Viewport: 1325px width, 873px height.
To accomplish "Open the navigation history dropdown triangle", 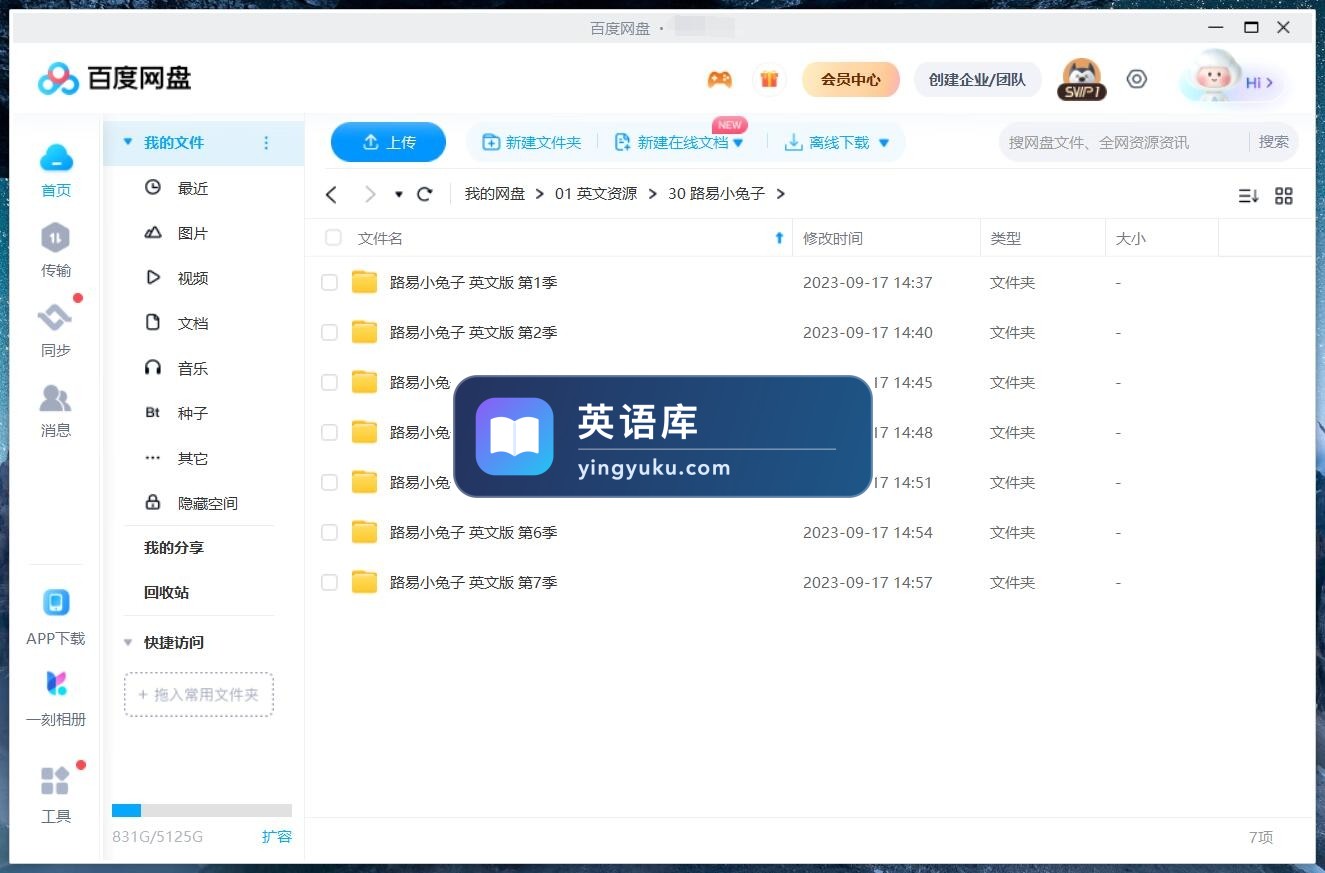I will [x=398, y=194].
